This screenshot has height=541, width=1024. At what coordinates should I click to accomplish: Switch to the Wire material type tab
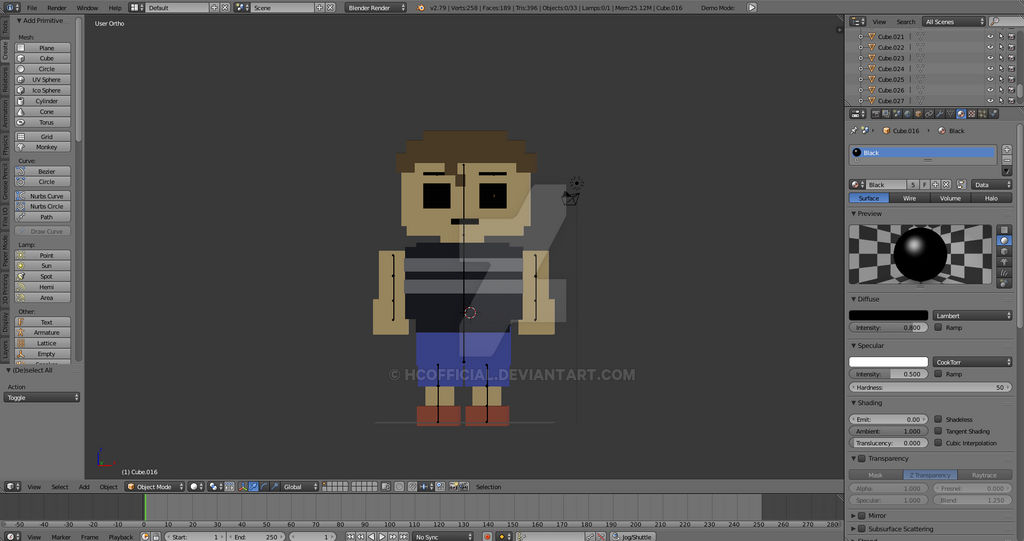coord(909,198)
